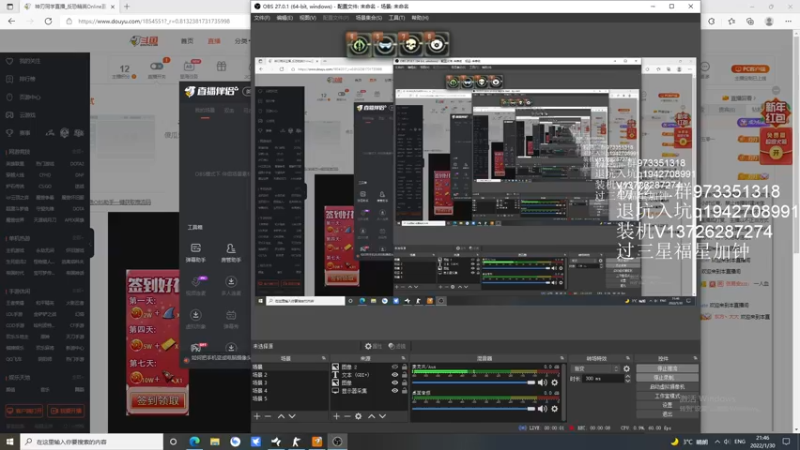Pop out the Audio Mixer dock panel

562,358
